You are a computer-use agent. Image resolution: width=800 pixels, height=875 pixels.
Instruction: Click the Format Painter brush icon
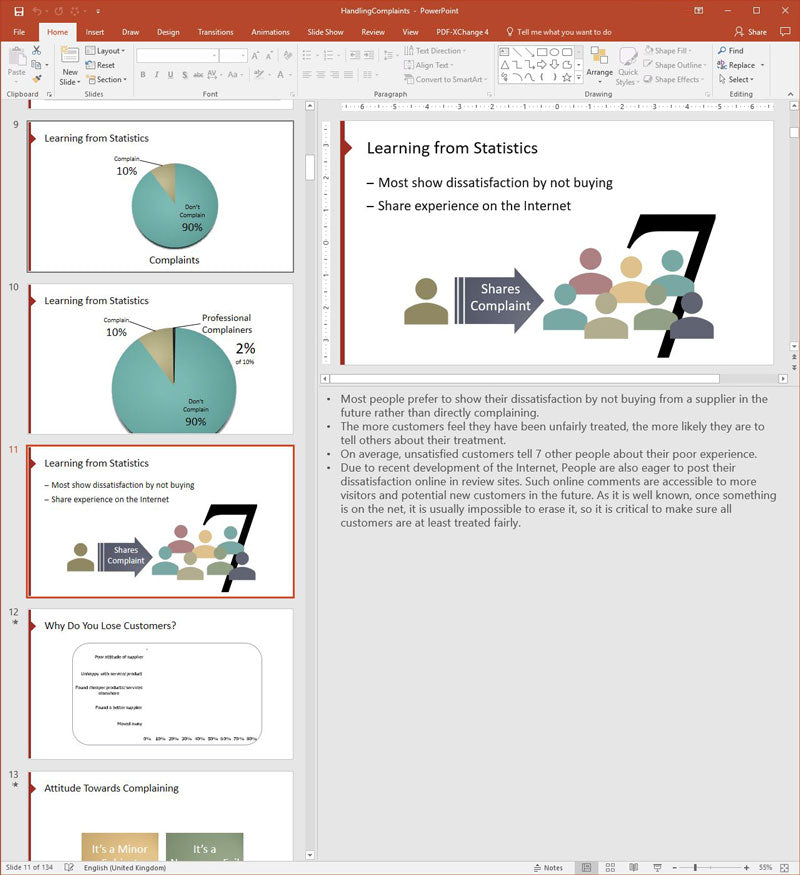click(37, 79)
